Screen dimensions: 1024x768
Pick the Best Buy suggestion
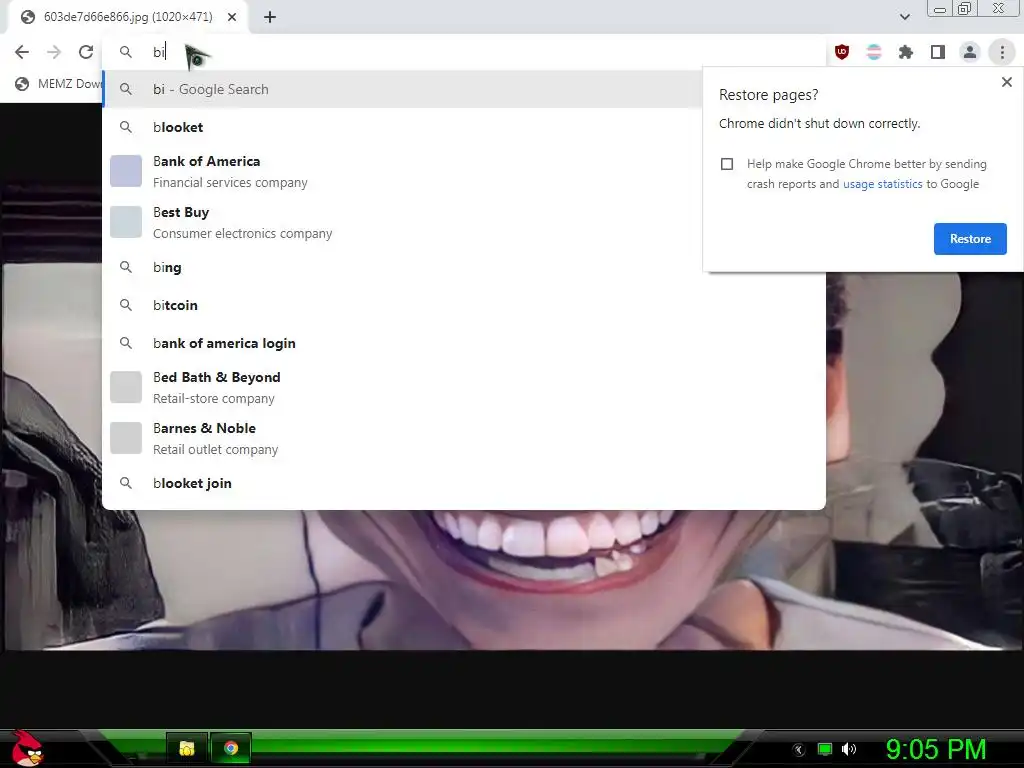(402, 222)
